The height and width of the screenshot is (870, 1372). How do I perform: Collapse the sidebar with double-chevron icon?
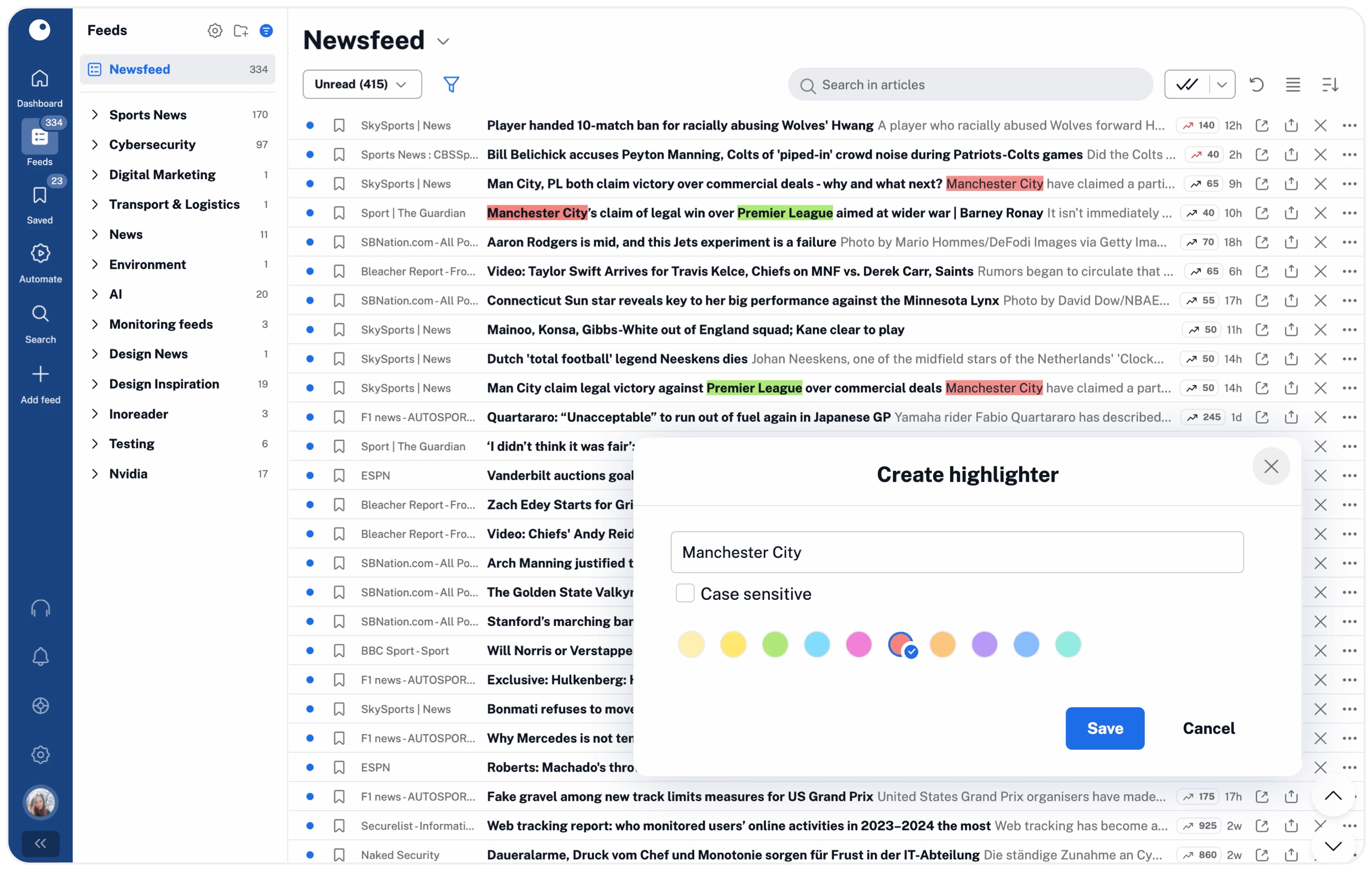tap(40, 843)
